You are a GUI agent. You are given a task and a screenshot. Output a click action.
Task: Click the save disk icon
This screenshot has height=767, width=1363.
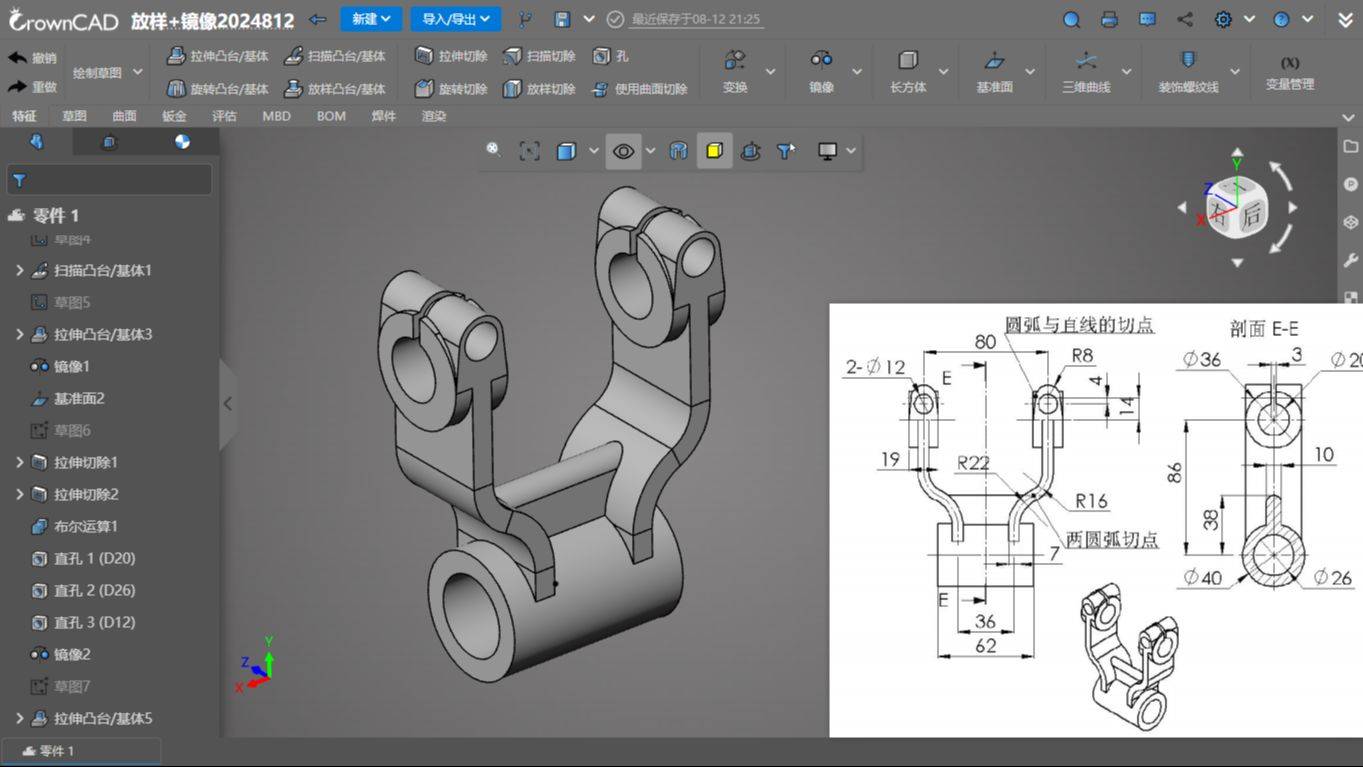562,19
